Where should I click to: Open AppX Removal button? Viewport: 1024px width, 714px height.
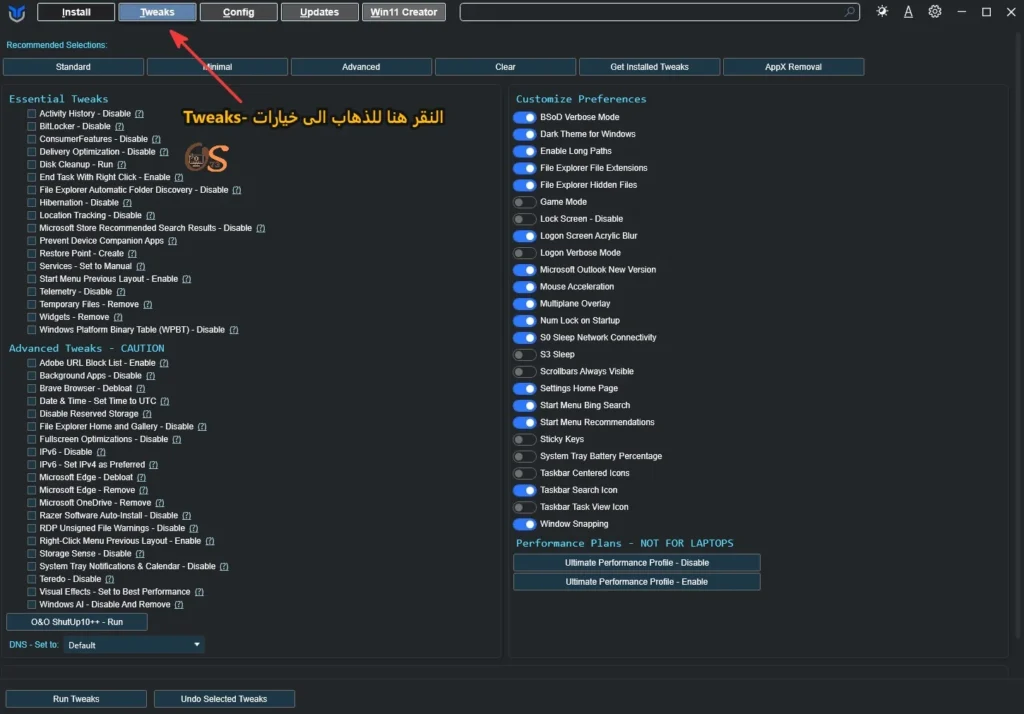793,67
